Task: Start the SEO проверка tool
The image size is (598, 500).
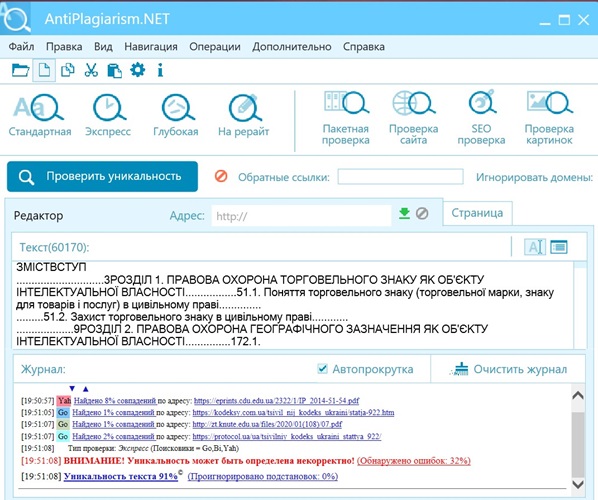Action: (x=481, y=118)
